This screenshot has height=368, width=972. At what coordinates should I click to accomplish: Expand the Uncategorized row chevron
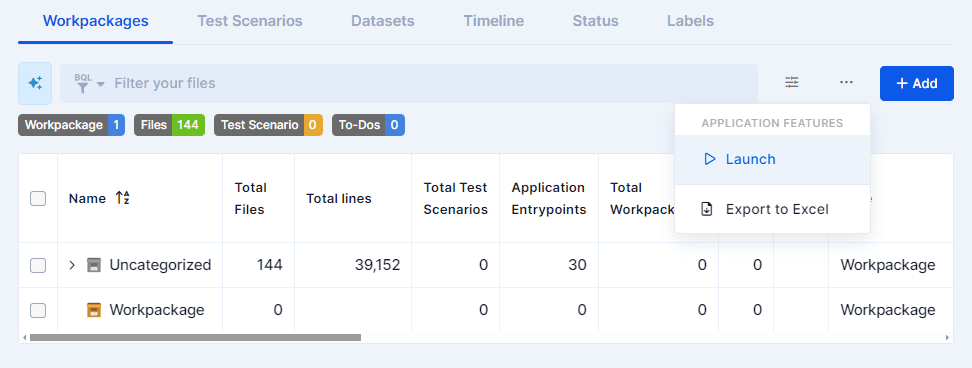pos(72,265)
